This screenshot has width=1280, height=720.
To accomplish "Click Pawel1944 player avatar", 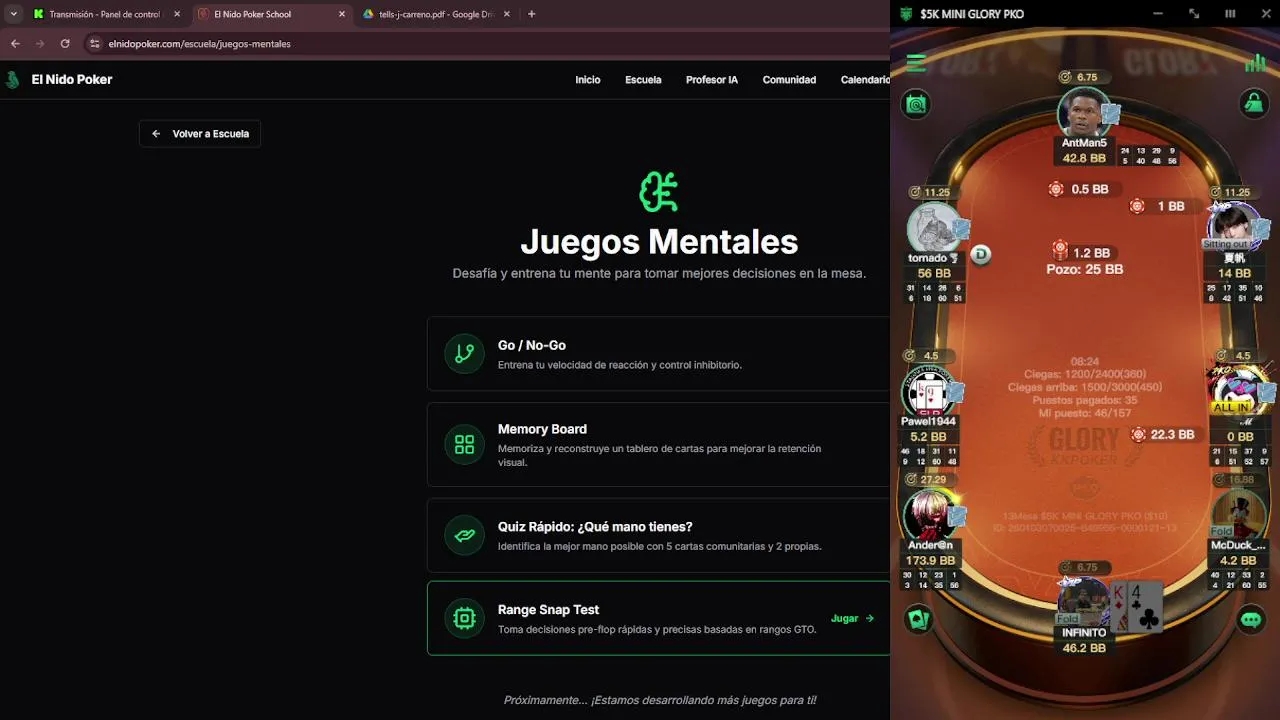I will [927, 392].
